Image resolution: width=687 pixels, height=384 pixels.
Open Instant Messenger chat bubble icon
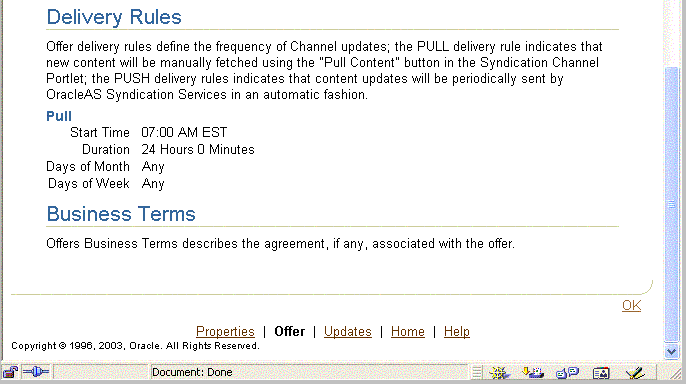(x=567, y=373)
